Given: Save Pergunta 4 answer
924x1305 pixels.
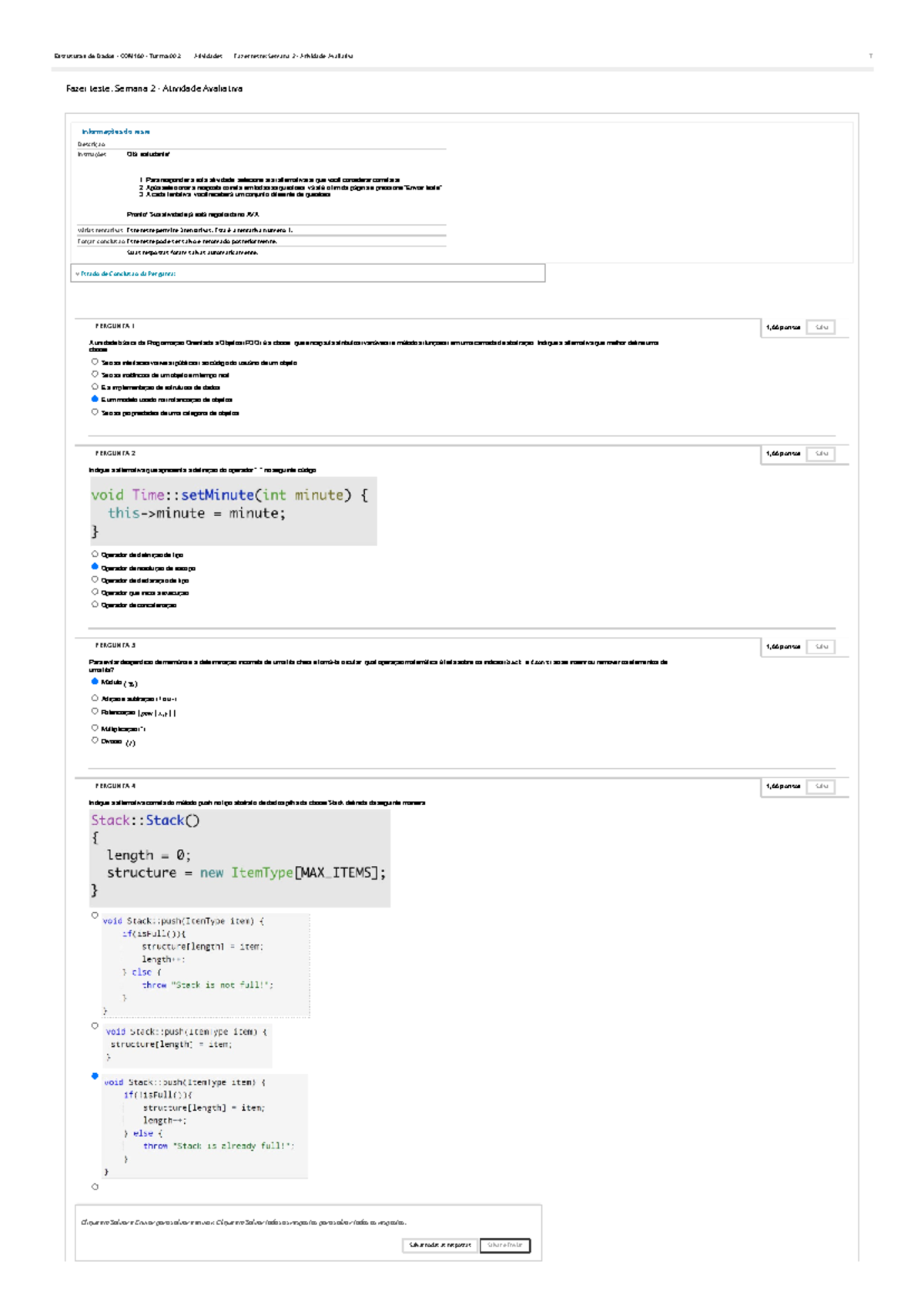Looking at the screenshot, I should click(x=821, y=787).
